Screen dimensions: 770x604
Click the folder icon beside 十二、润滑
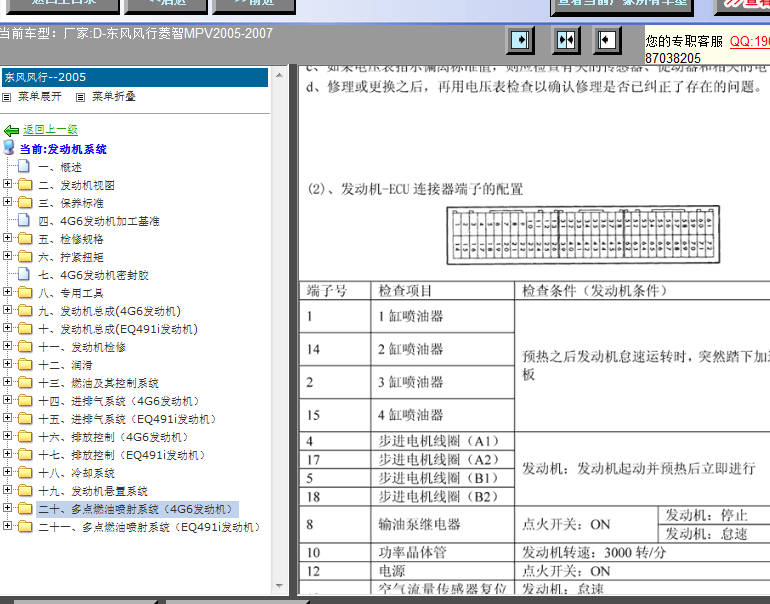(24, 365)
